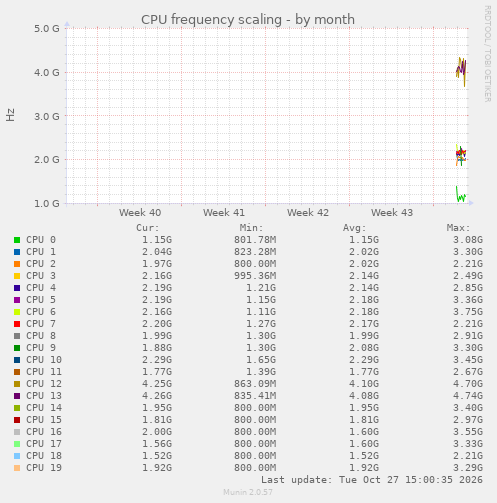497x503 pixels.
Task: Click the light green CPU 17 swatch
Action: (17, 444)
